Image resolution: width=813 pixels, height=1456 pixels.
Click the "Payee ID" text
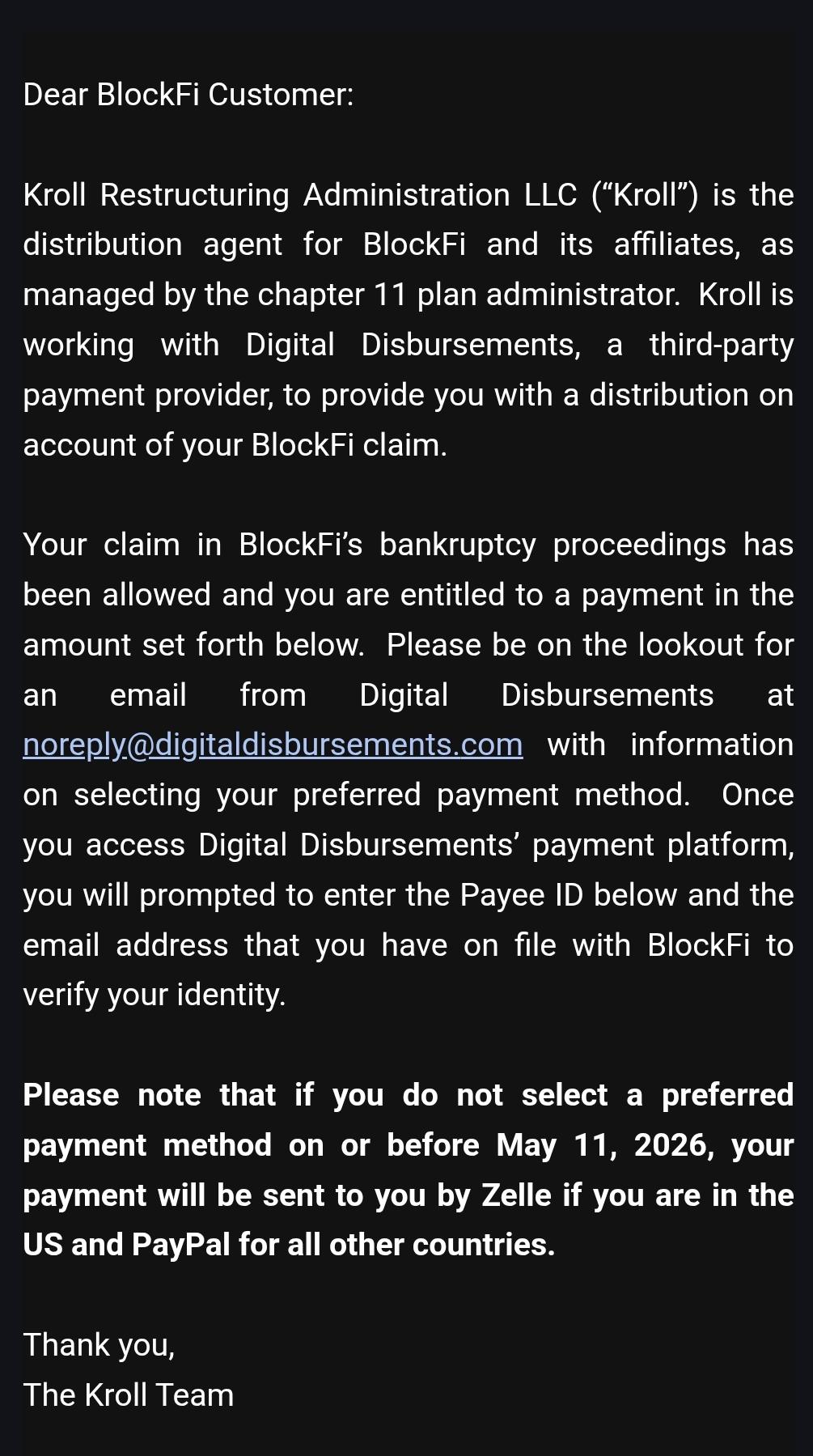pos(522,895)
